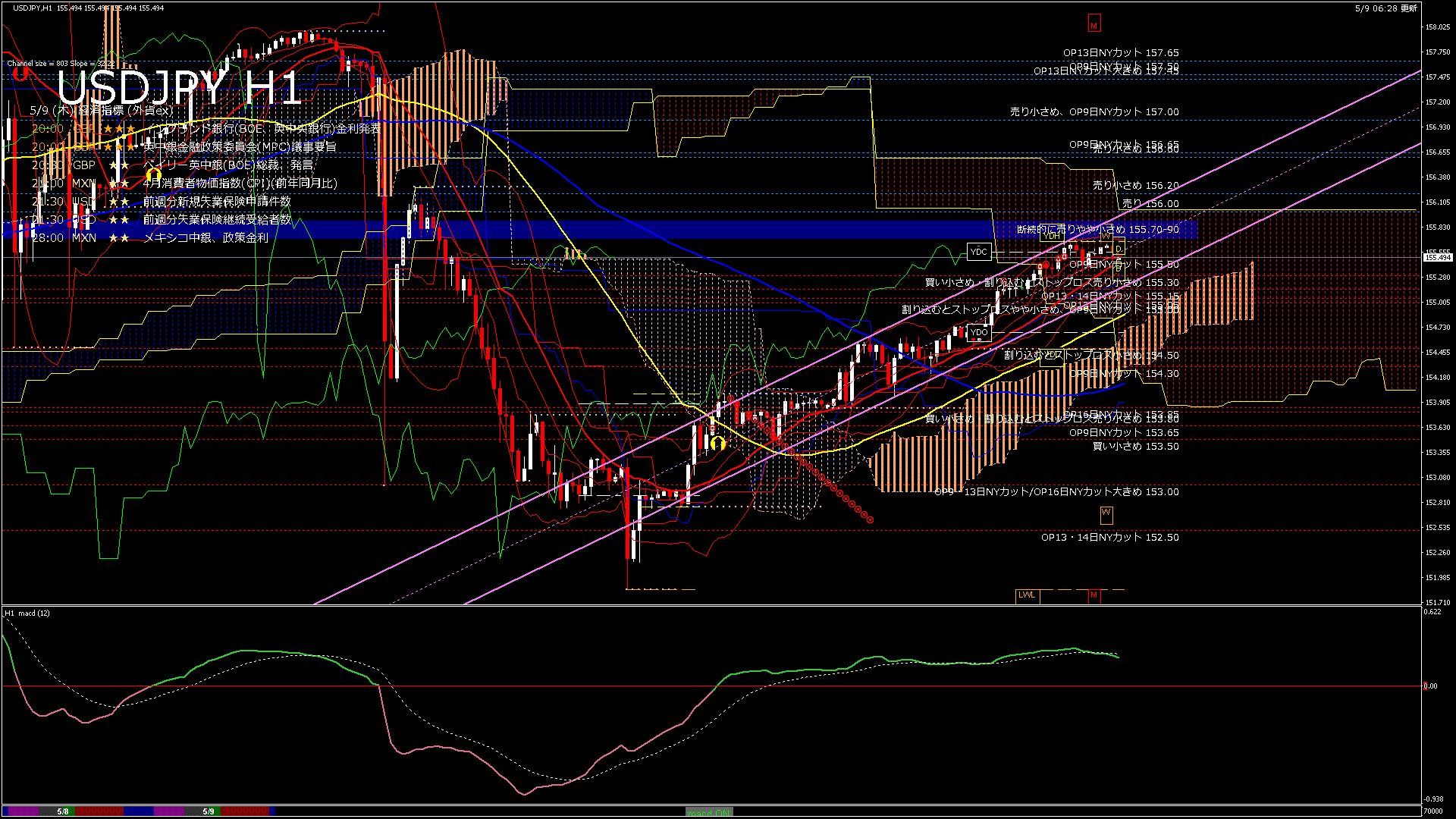Click the YDO price level marker
This screenshot has width=1456, height=819.
(x=979, y=332)
